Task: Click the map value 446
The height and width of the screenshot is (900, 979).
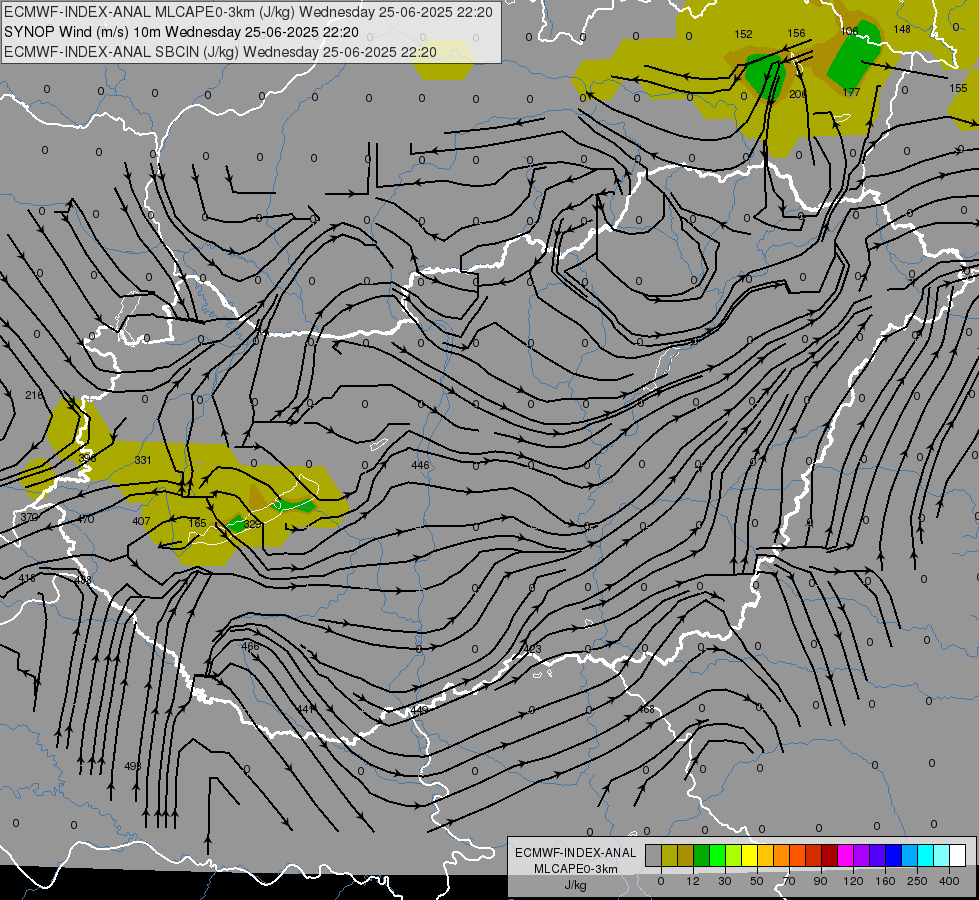Action: [420, 465]
